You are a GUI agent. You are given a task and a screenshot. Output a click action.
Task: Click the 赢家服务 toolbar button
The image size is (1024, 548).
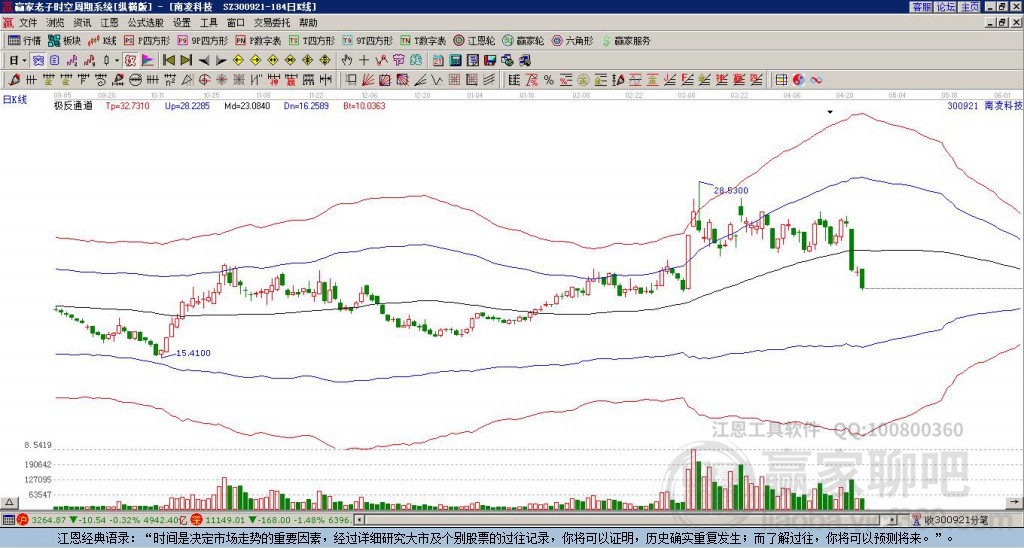point(626,40)
